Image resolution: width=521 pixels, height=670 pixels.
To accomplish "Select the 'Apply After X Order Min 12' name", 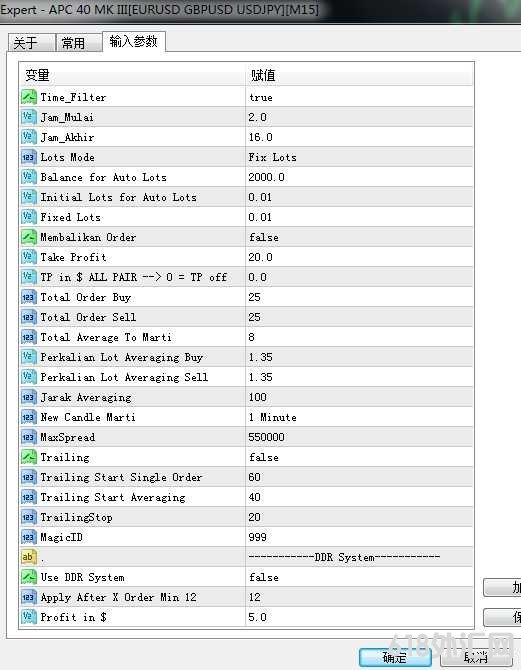I will point(118,597).
